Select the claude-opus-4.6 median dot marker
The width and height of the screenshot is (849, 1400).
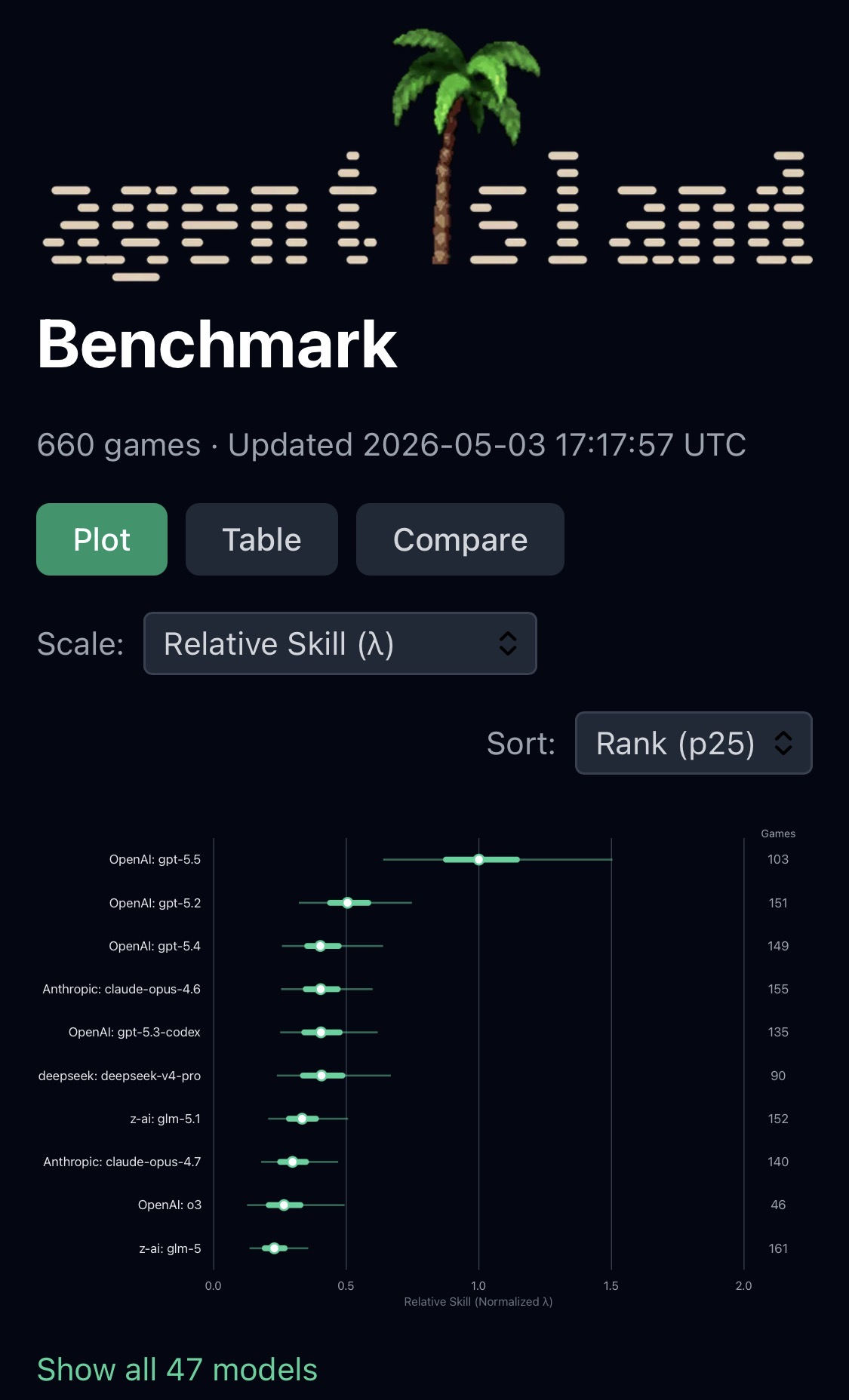coord(321,989)
